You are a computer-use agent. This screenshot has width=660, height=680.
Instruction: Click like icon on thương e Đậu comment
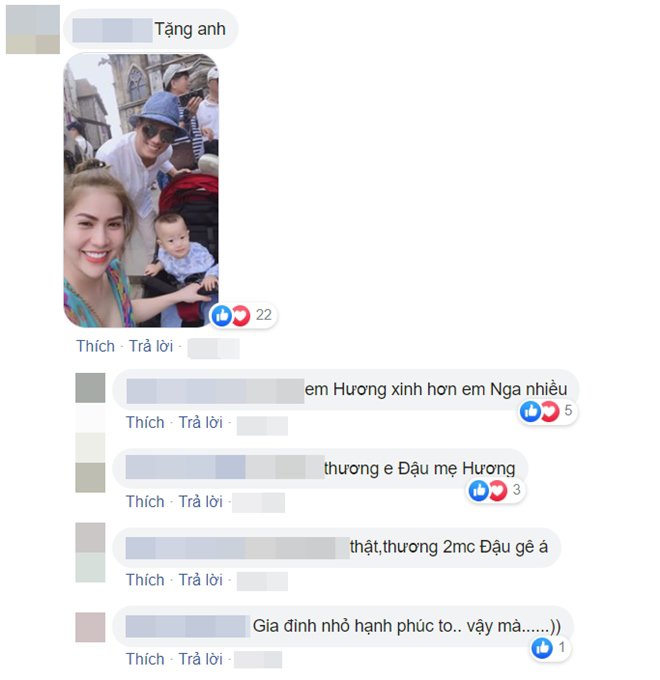479,490
